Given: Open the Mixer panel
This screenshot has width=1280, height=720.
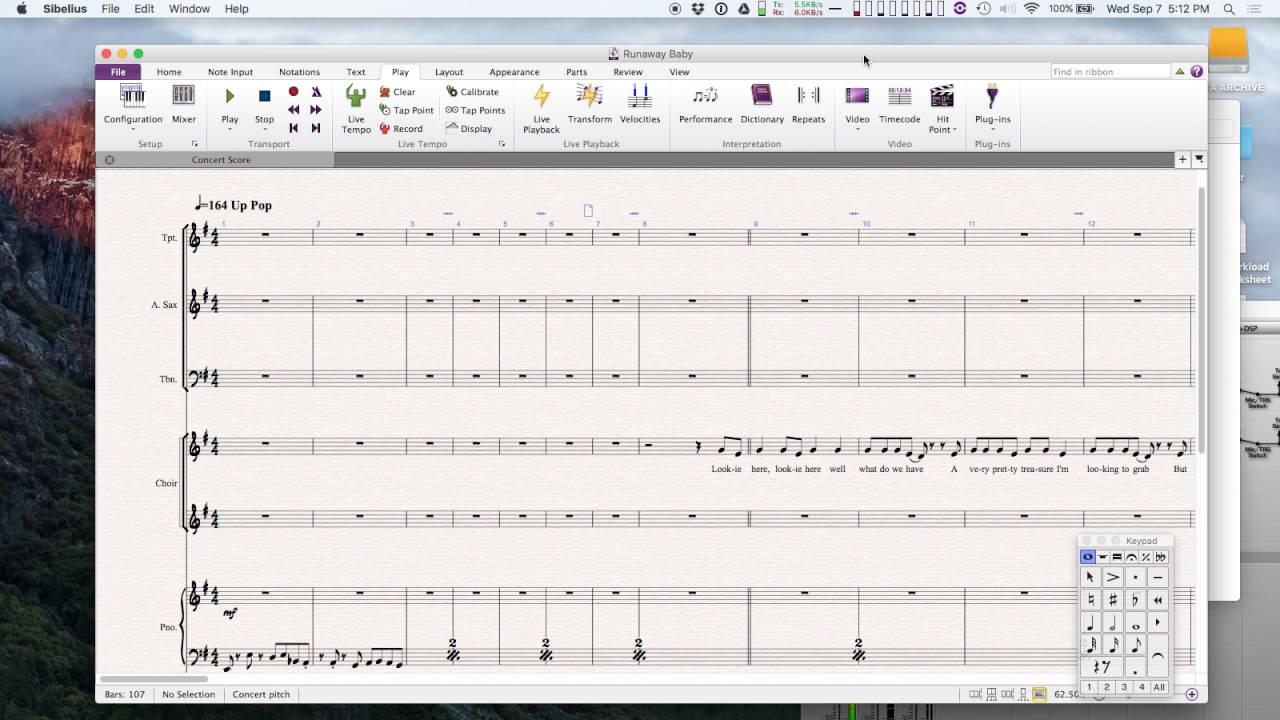Looking at the screenshot, I should 183,103.
